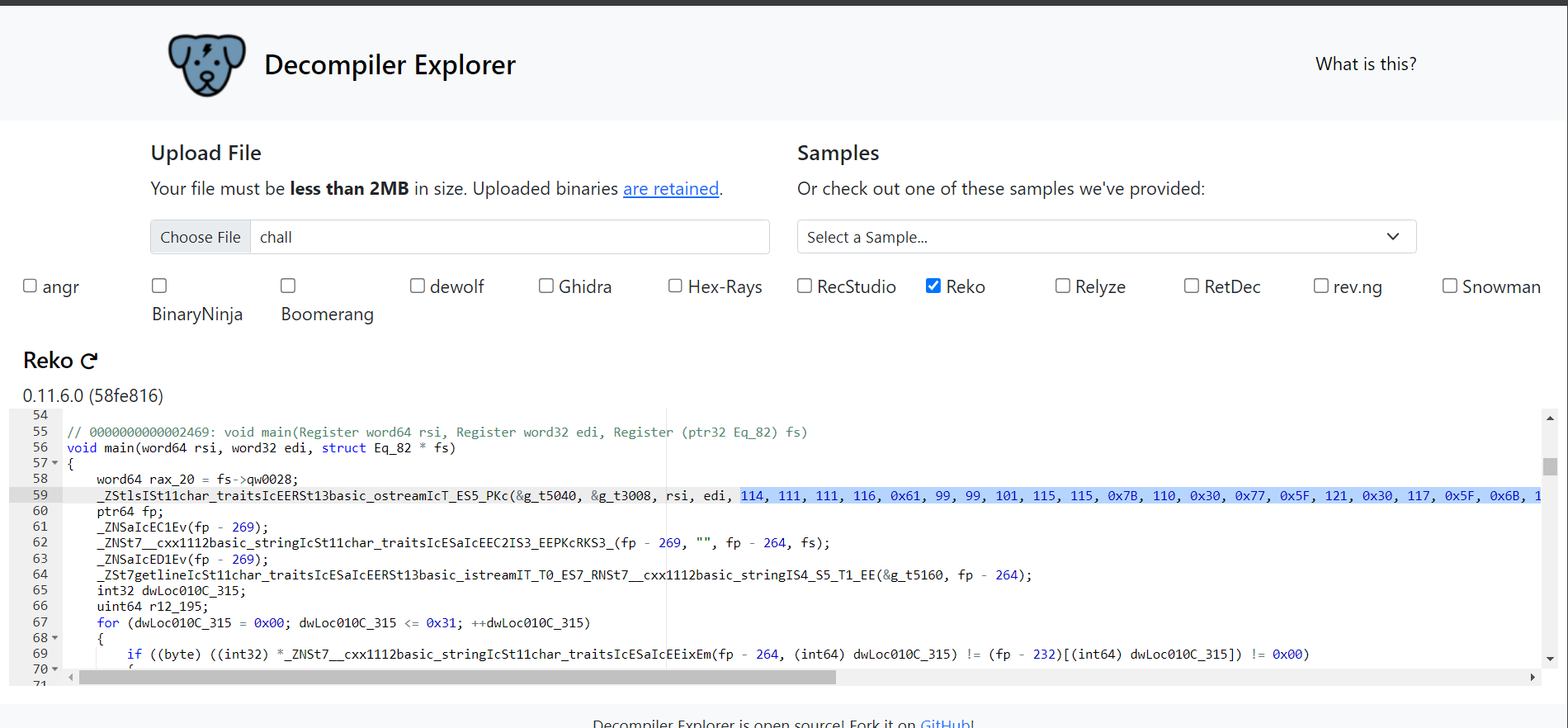Open the Select a Sample dropdown
1568x728 pixels.
pyautogui.click(x=1107, y=237)
